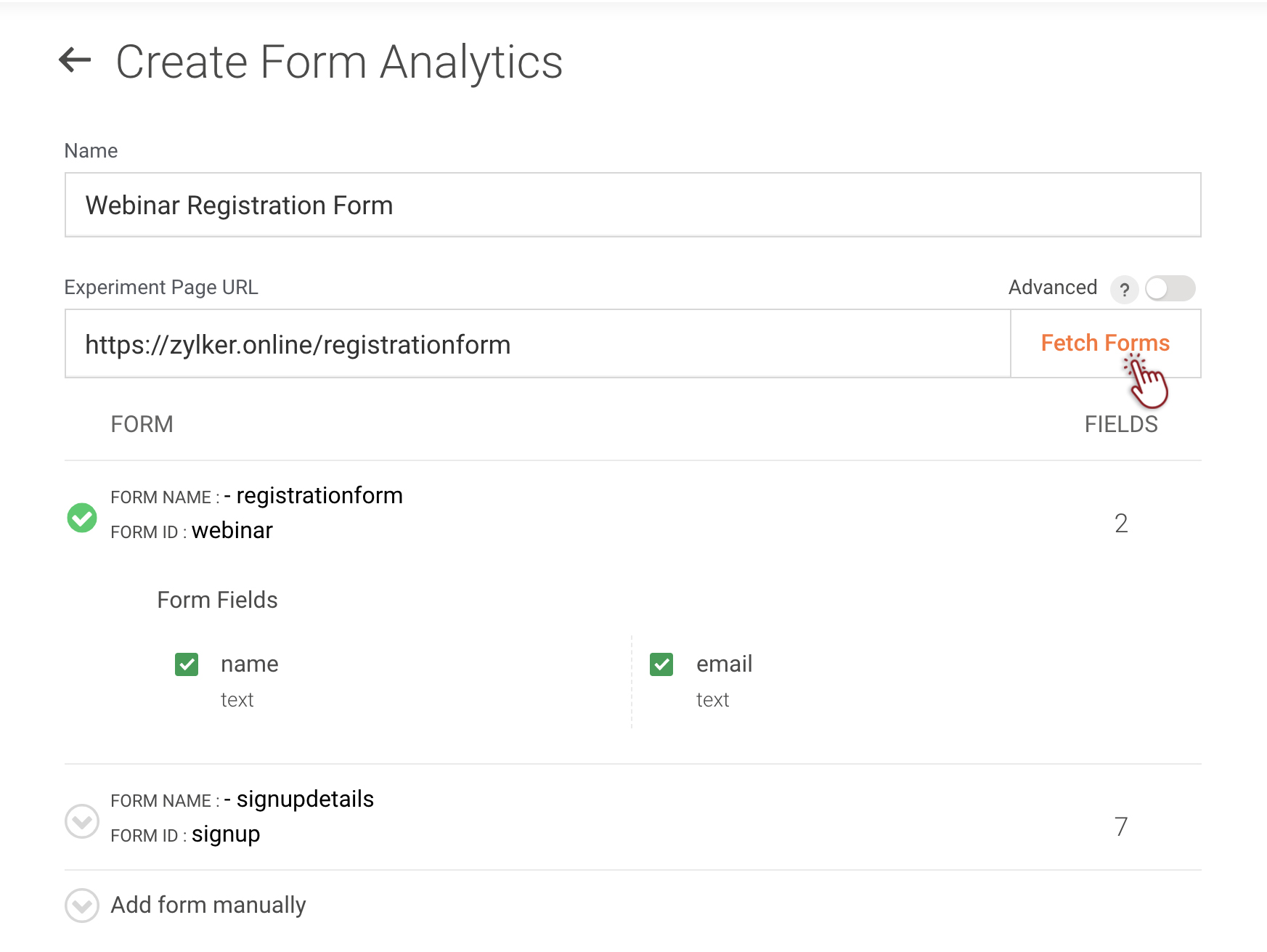The width and height of the screenshot is (1267, 952).
Task: Click the webinar form ID text
Action: 232,531
